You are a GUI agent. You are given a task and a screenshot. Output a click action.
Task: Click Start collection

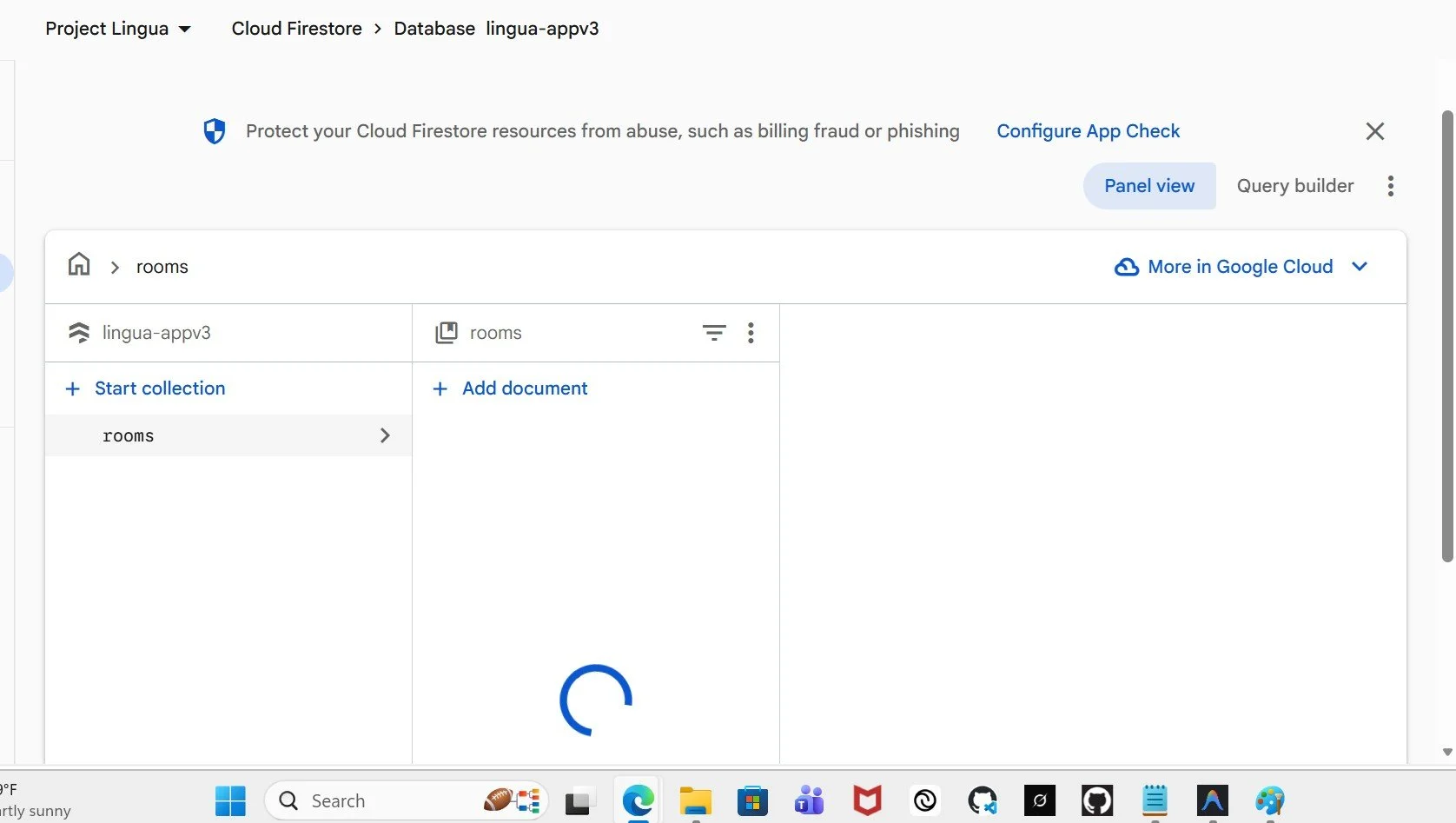[x=145, y=388]
